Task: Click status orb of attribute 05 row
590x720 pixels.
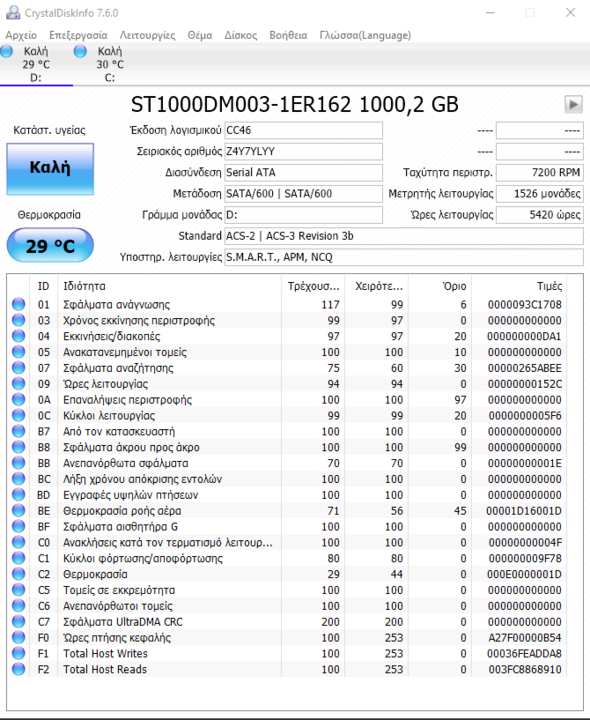Action: point(18,352)
